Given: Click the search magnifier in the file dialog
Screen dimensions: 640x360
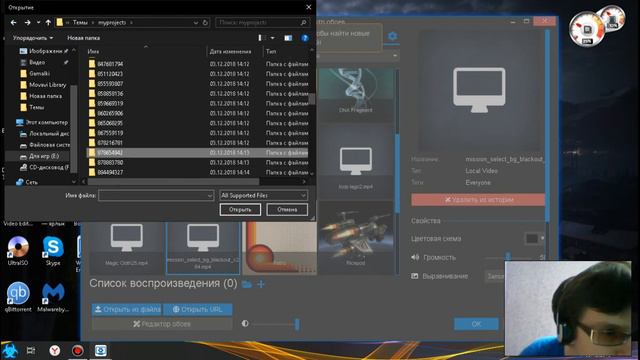Looking at the screenshot, I should pos(303,22).
